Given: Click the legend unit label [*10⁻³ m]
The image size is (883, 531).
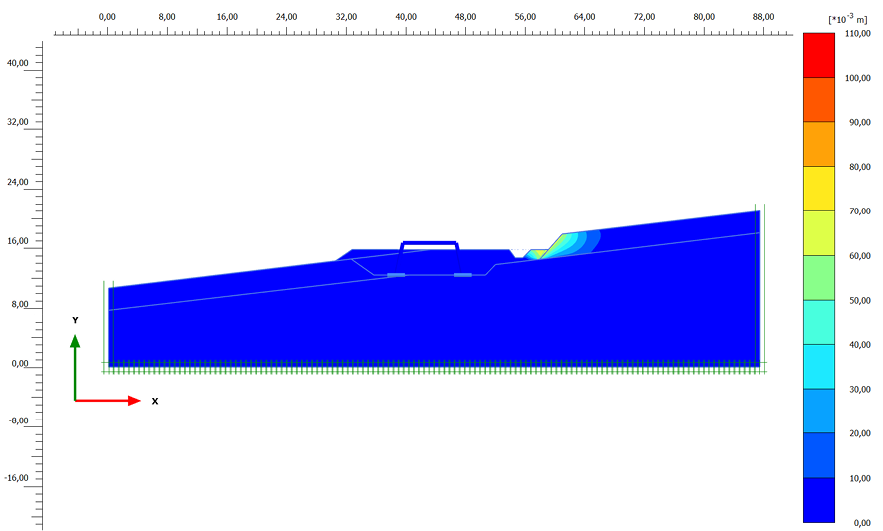Looking at the screenshot, I should (848, 20).
